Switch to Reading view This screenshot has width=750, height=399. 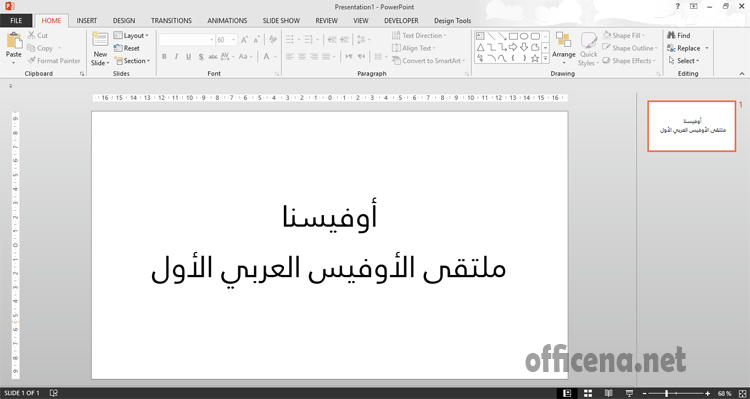(608, 393)
